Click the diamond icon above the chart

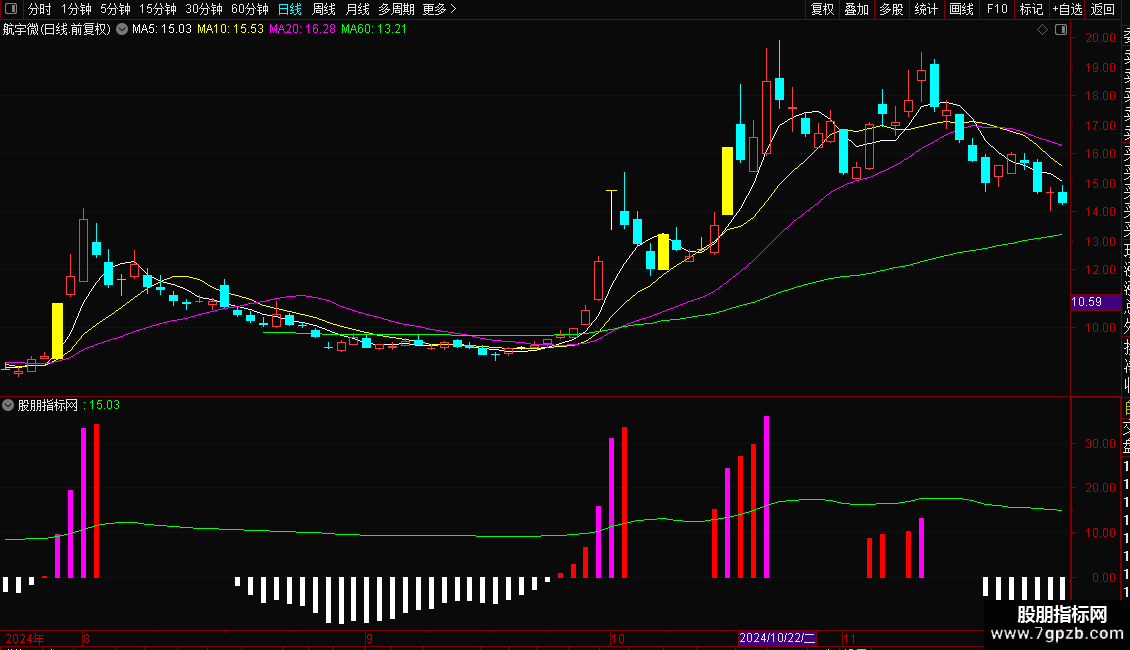(x=1042, y=30)
